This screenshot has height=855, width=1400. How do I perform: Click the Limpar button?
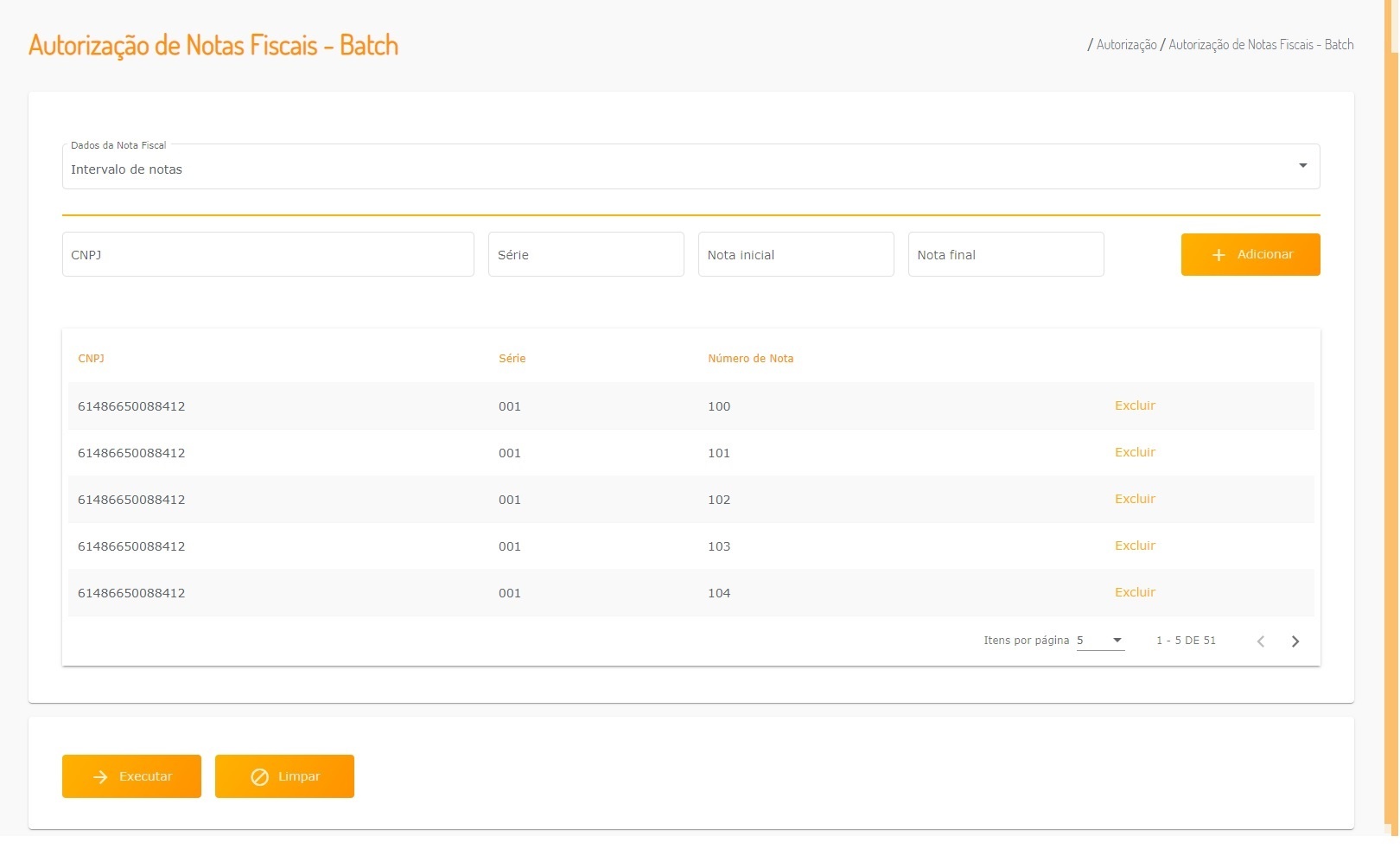click(x=284, y=776)
